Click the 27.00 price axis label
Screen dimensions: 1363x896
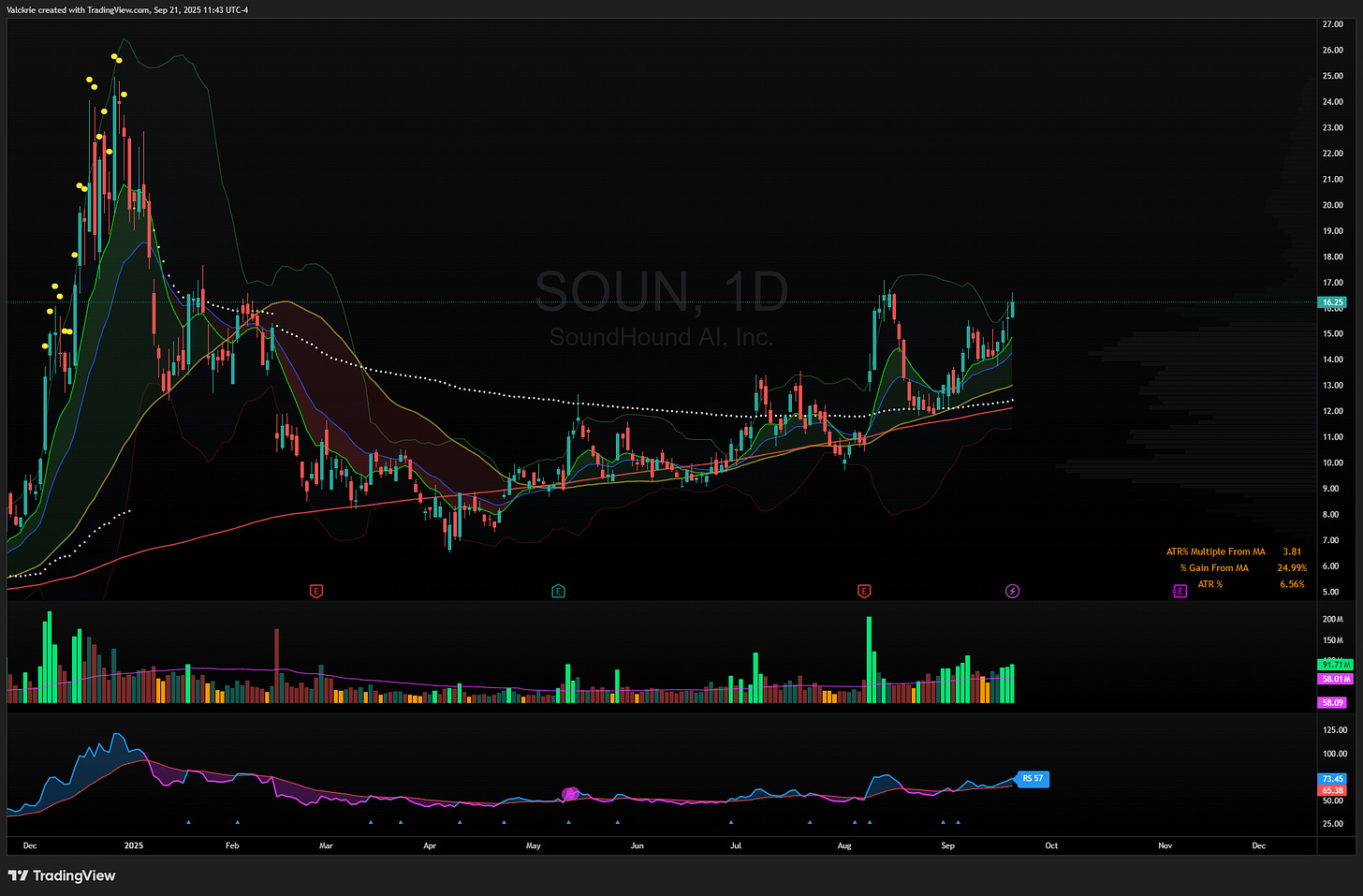(x=1332, y=24)
